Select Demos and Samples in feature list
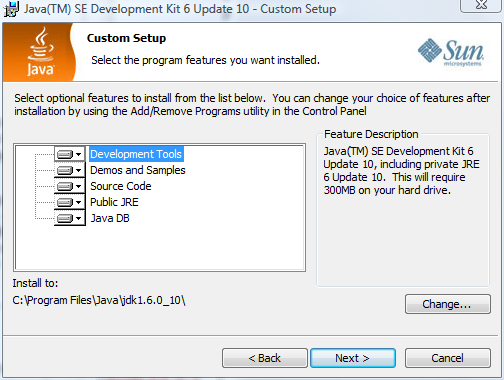This screenshot has height=380, width=504. tap(138, 170)
